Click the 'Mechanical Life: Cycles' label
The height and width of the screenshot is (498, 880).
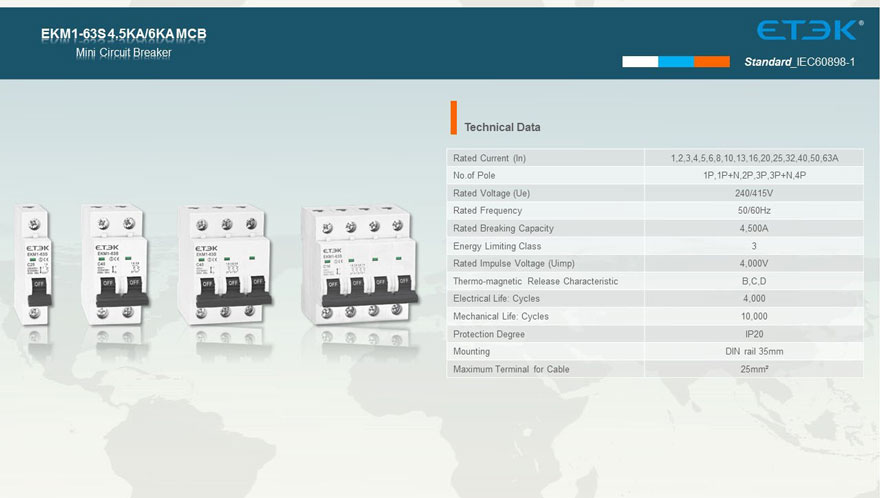pyautogui.click(x=501, y=317)
